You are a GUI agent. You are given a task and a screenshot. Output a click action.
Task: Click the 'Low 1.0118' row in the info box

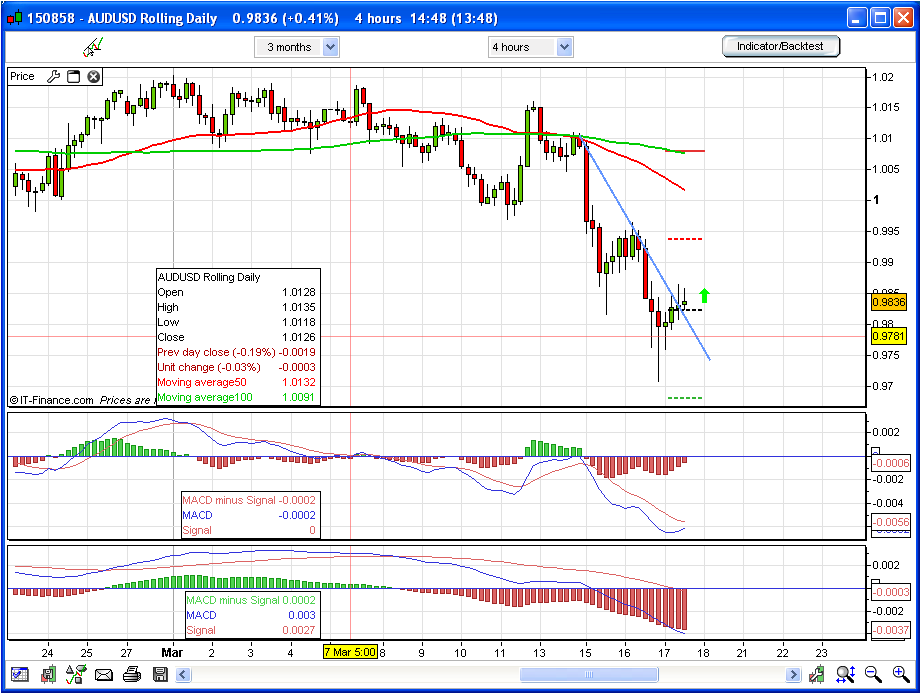pos(236,322)
